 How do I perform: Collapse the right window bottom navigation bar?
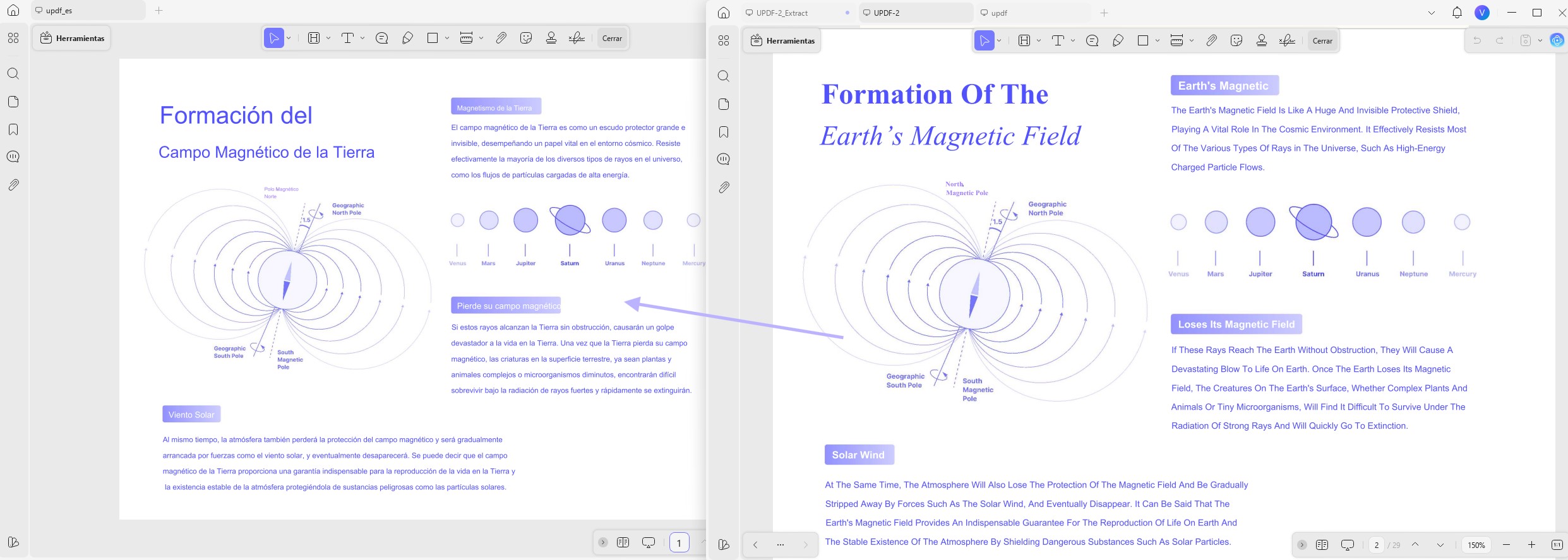click(1302, 545)
